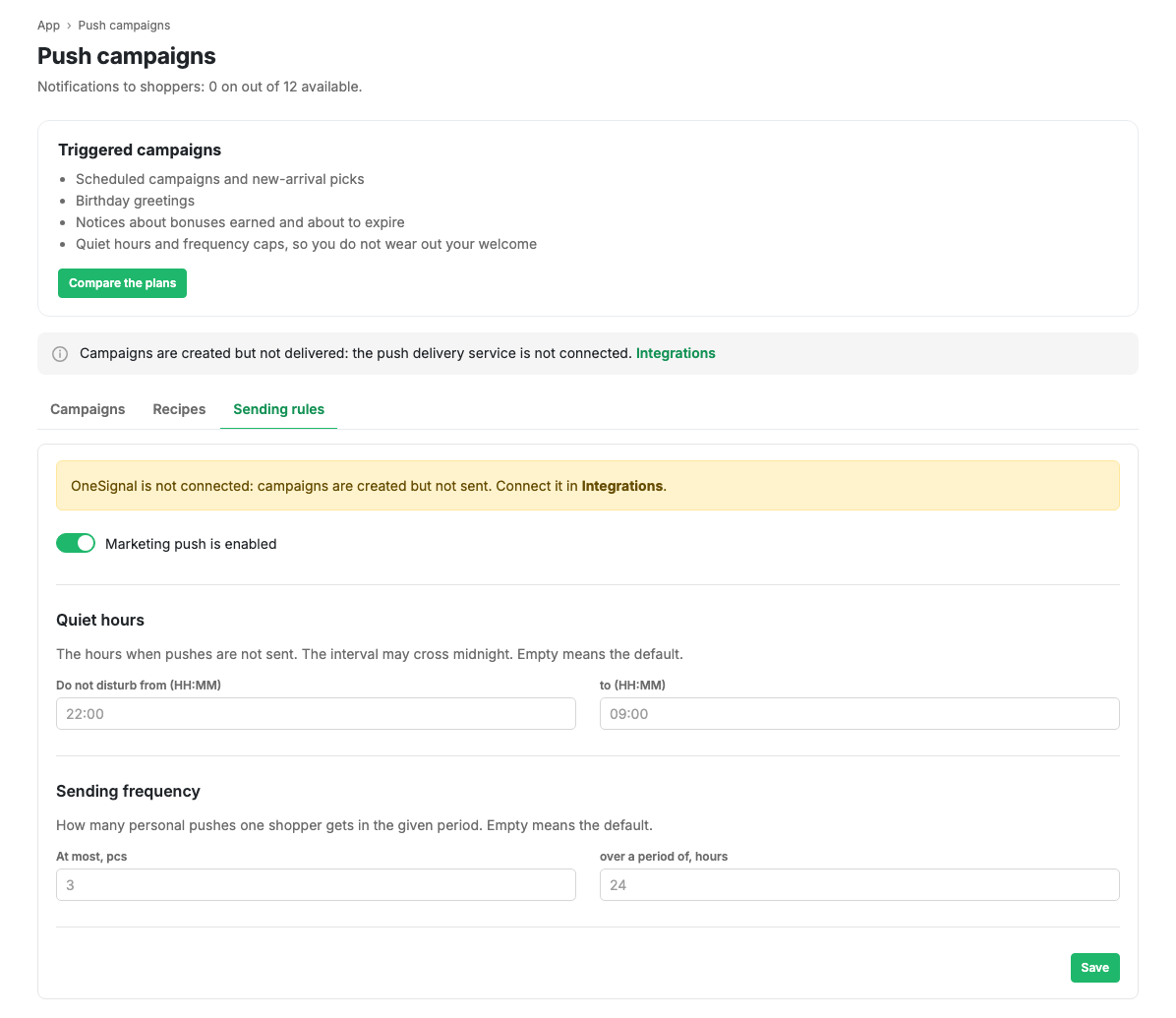Click 'Notices about bonuses earned and about to expire'
Viewport: 1176px width, 1018px height.
pyautogui.click(x=240, y=223)
